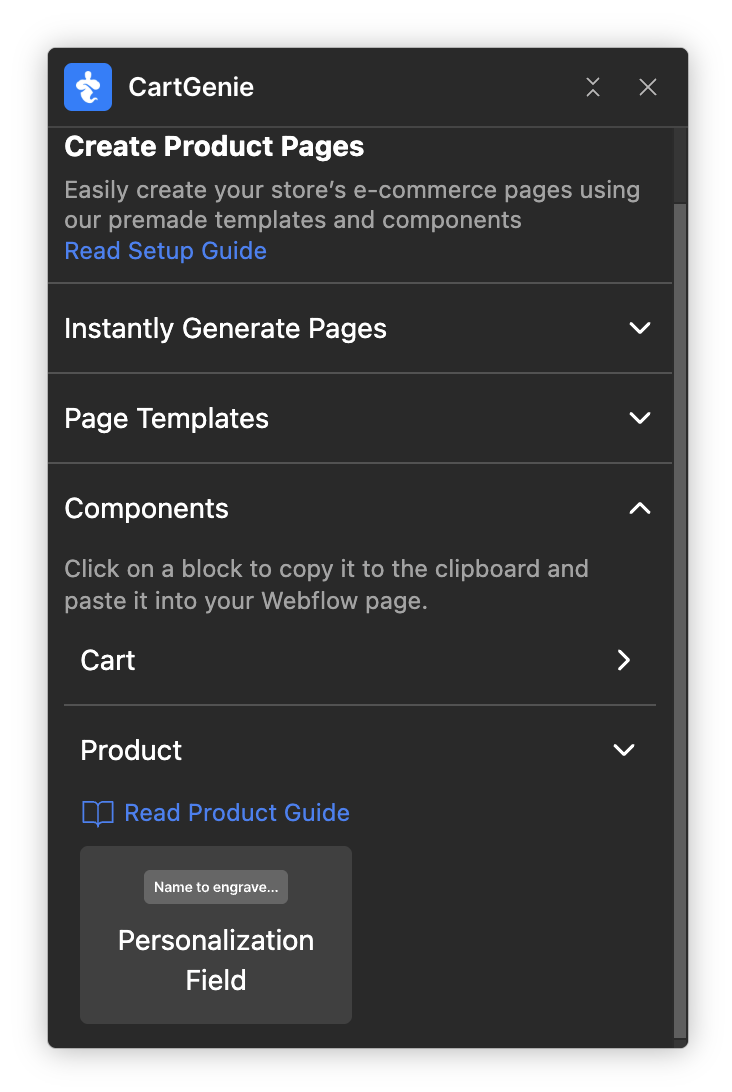732x1092 pixels.
Task: Click the CartGenie genie logo icon
Action: coord(88,87)
